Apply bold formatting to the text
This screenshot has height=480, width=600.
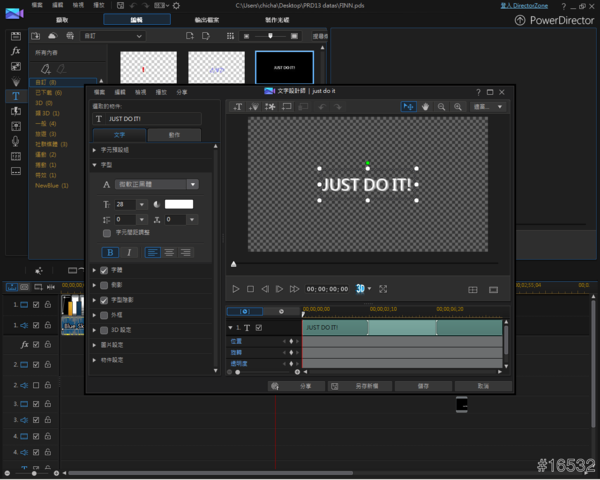[x=111, y=253]
